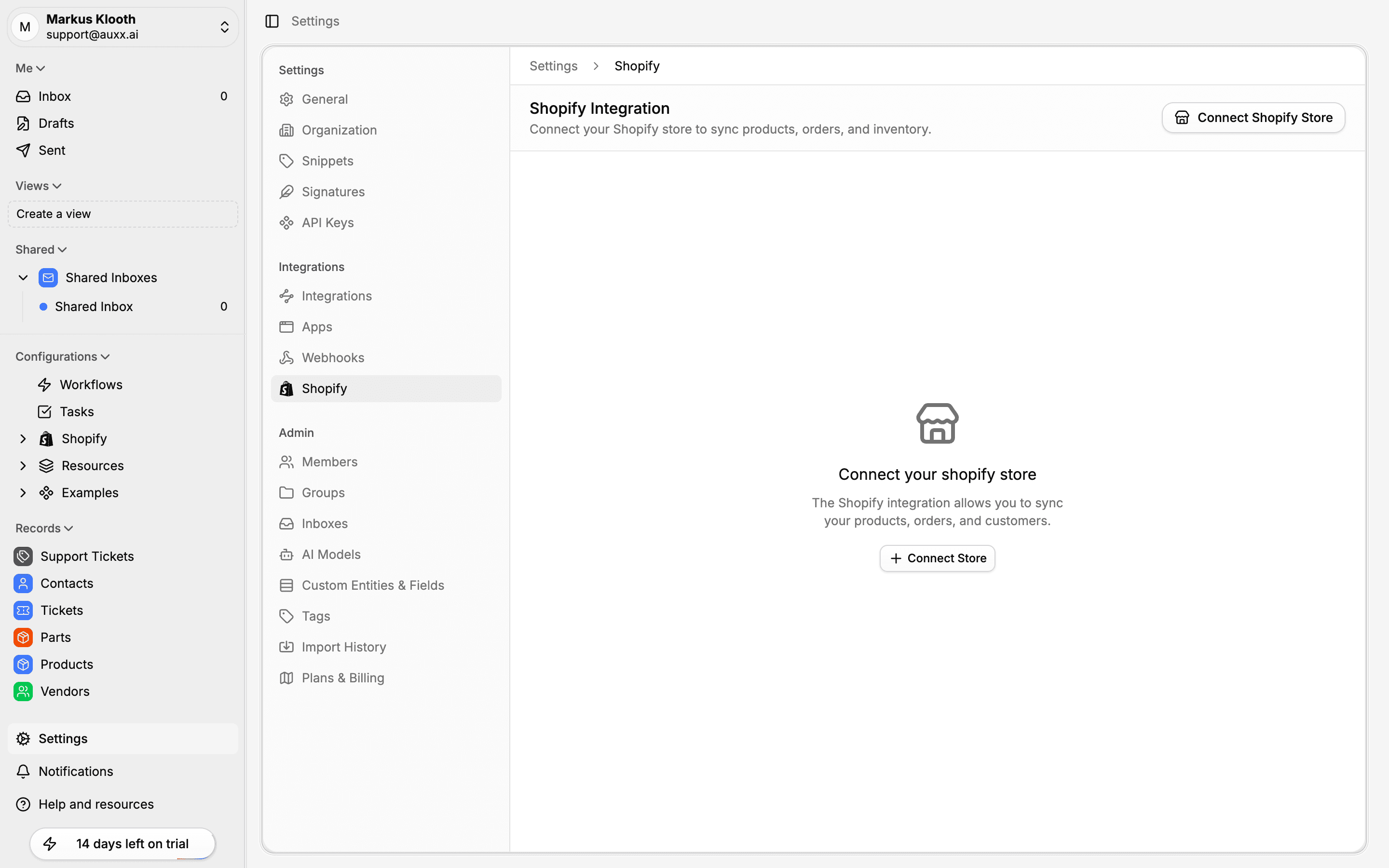Collapse the Configurations section
This screenshot has width=1389, height=868.
pyautogui.click(x=63, y=356)
